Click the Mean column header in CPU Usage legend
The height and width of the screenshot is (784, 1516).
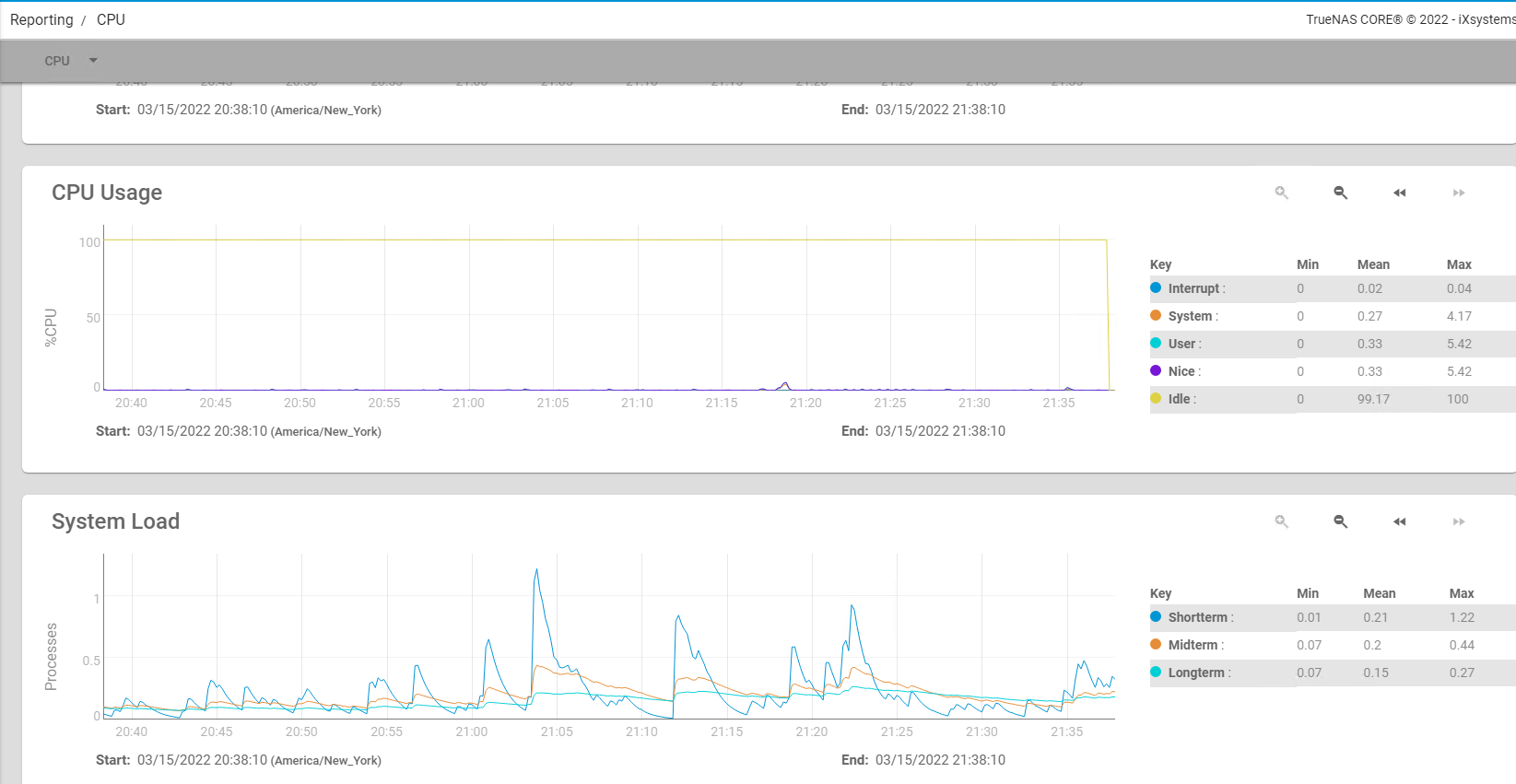click(1373, 264)
